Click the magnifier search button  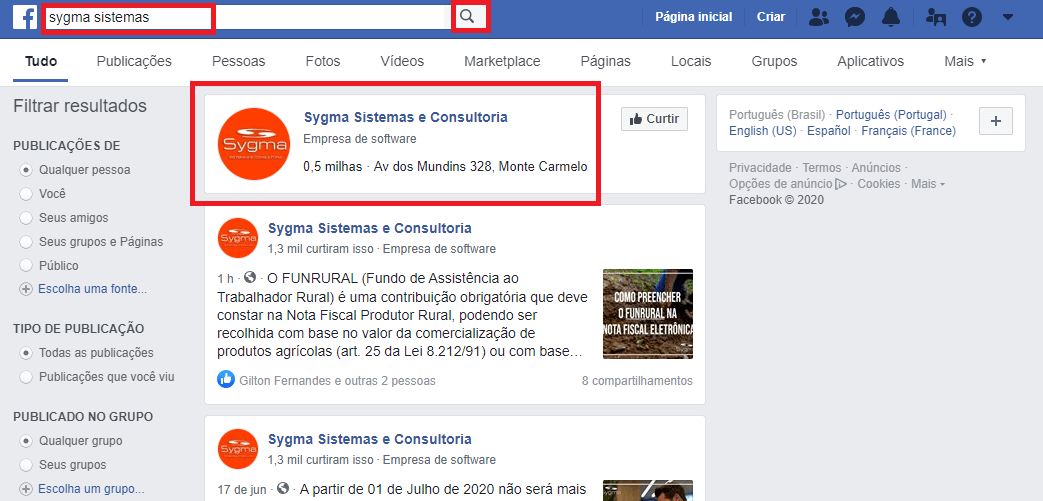coord(468,17)
